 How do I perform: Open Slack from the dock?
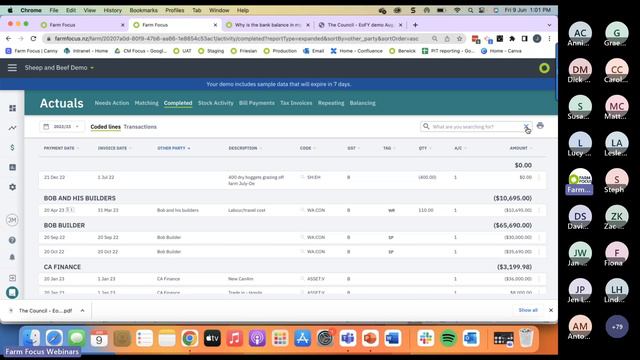(426, 338)
